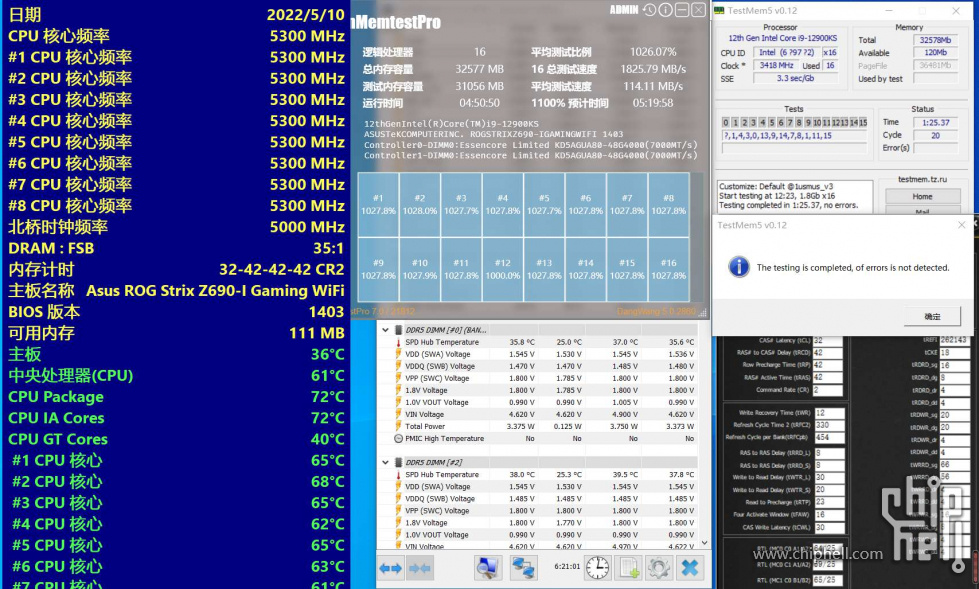
Task: Open HWiNFO network computers icon
Action: pos(524,568)
